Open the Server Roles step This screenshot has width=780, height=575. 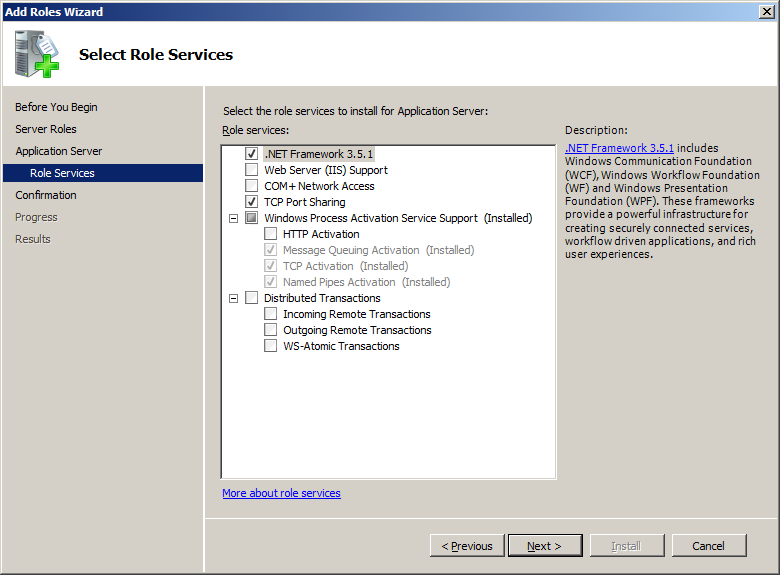click(x=46, y=129)
